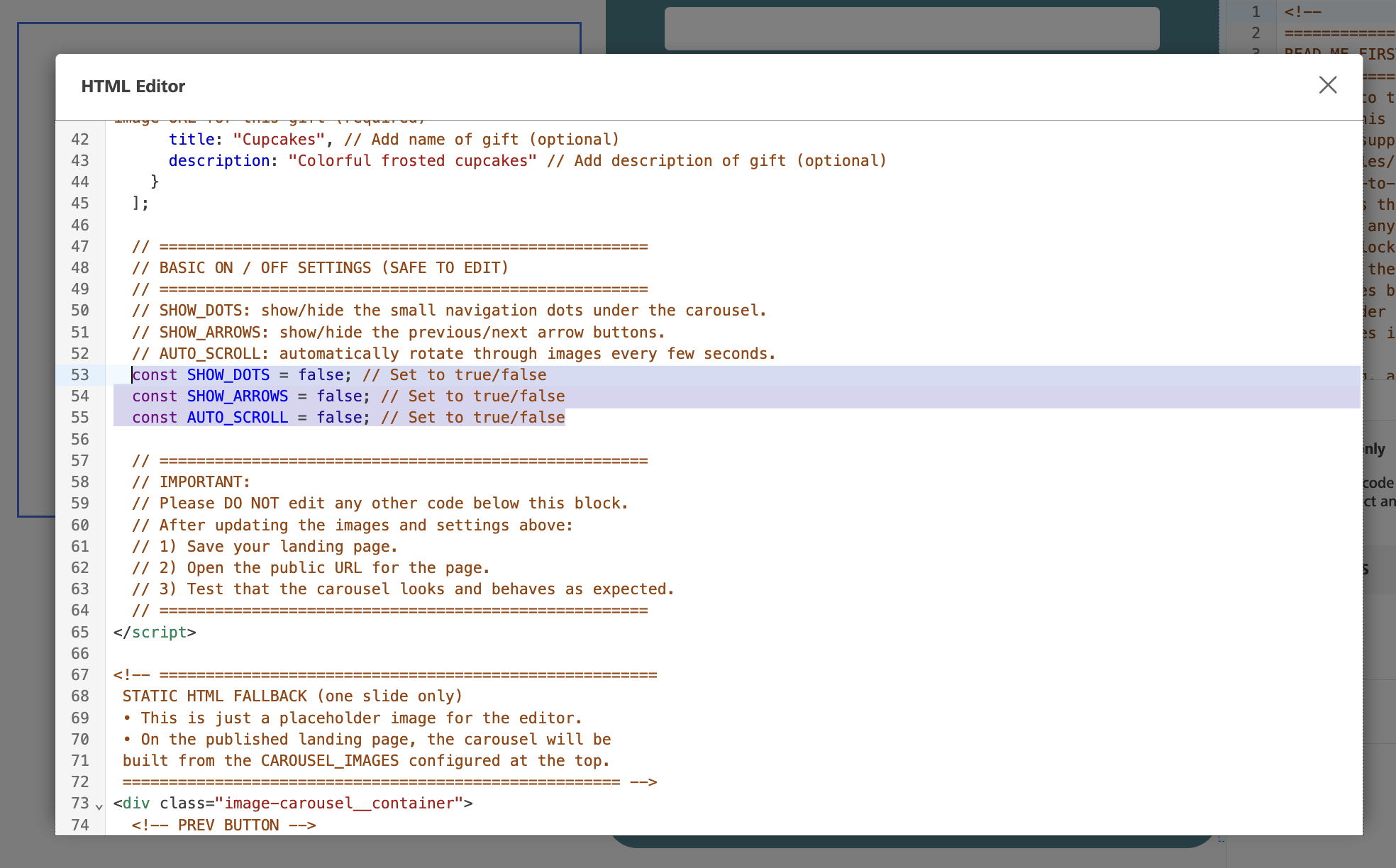Click the "Cupcakes" title string
Image resolution: width=1396 pixels, height=868 pixels.
pyautogui.click(x=278, y=140)
